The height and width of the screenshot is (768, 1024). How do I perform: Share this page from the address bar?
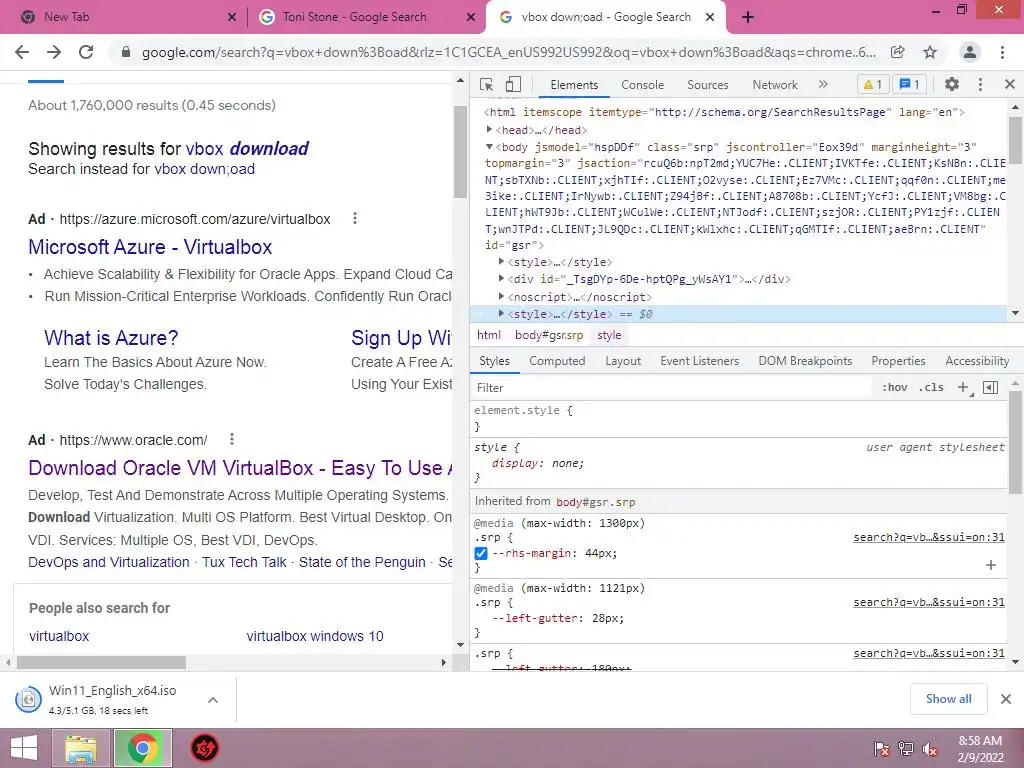[898, 52]
